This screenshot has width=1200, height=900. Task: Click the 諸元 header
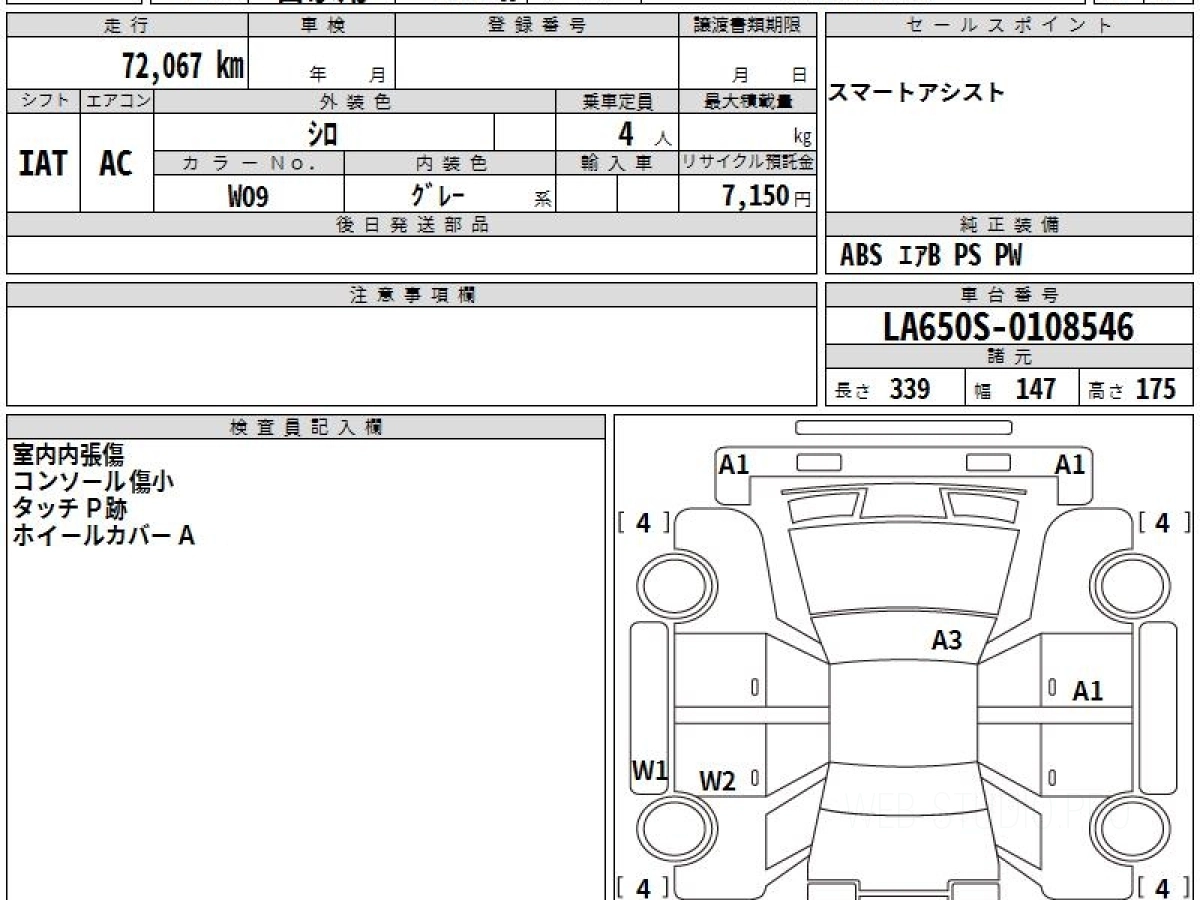1009,357
